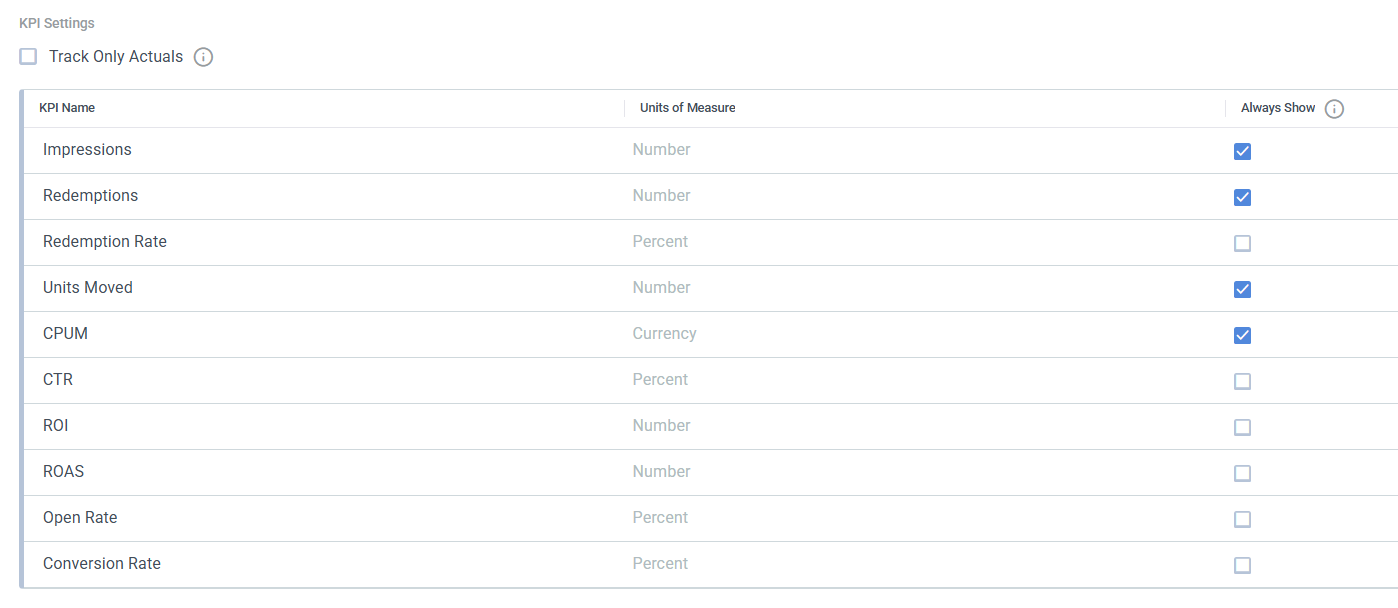Click the info icon beside Track Only Actuals

pos(203,57)
